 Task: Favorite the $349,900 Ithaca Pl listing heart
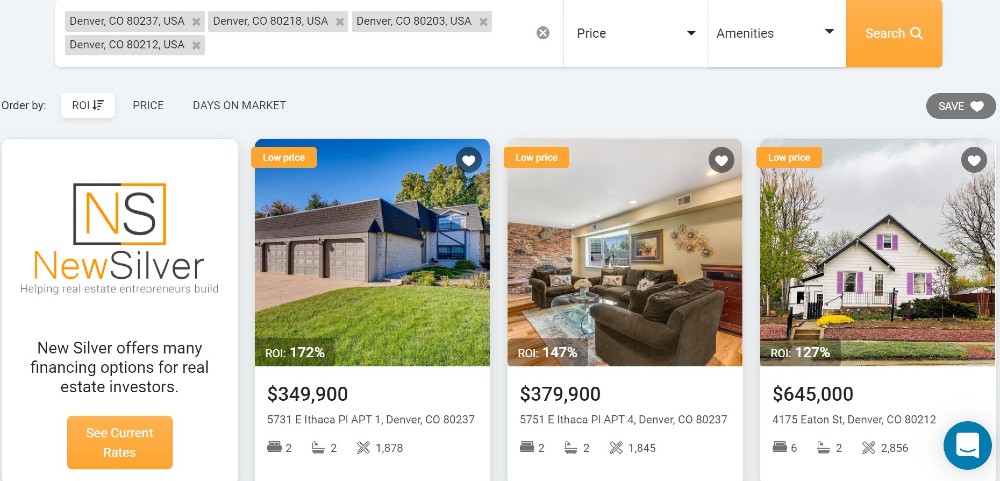[x=469, y=160]
